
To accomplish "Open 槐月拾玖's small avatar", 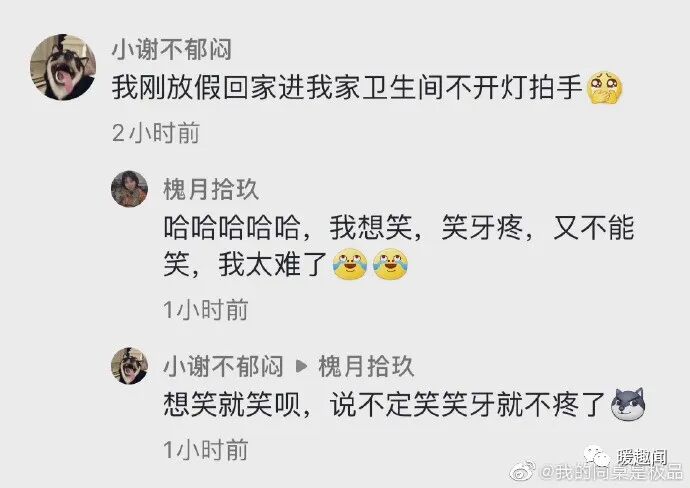I will tap(129, 189).
